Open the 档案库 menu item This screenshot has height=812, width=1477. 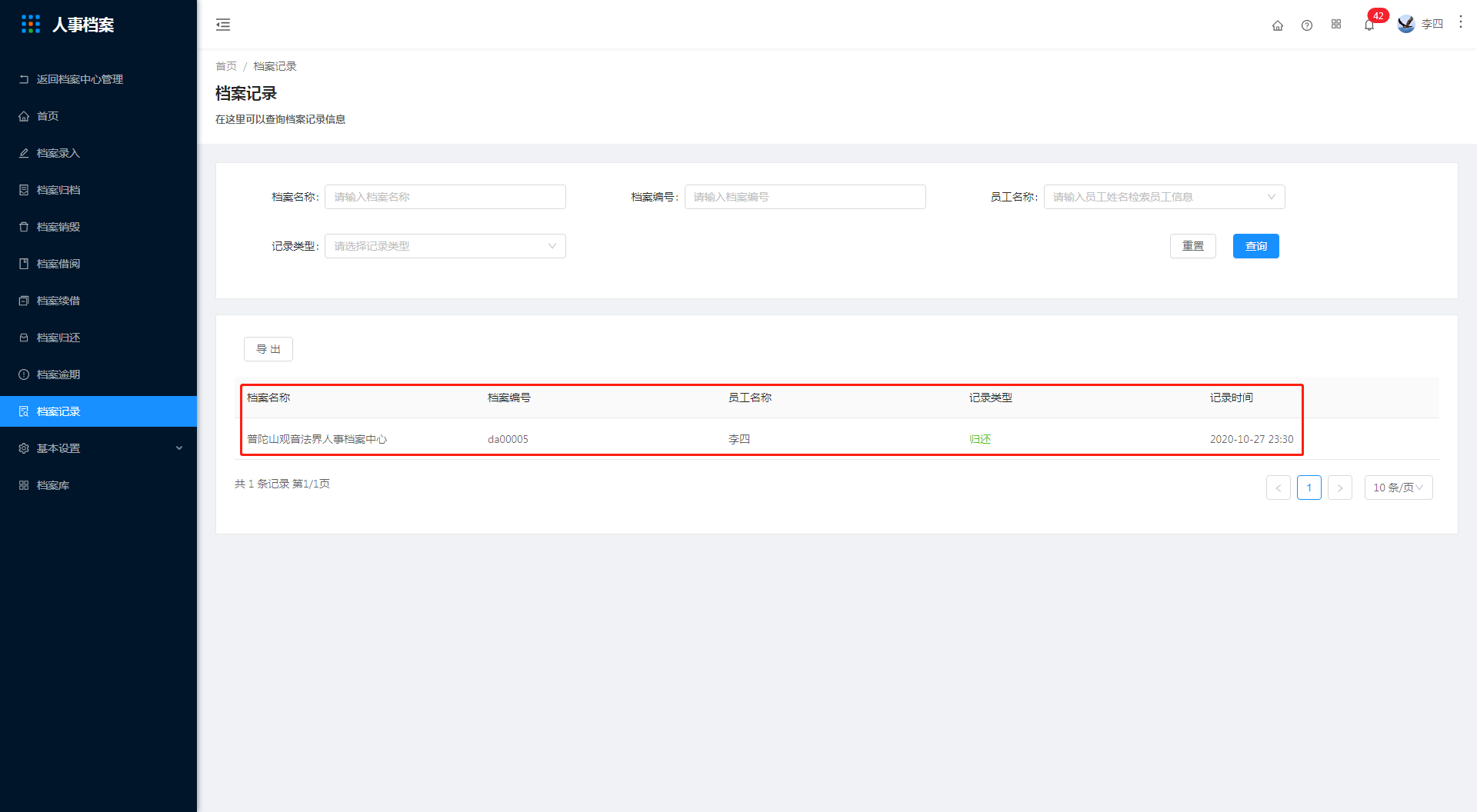98,485
